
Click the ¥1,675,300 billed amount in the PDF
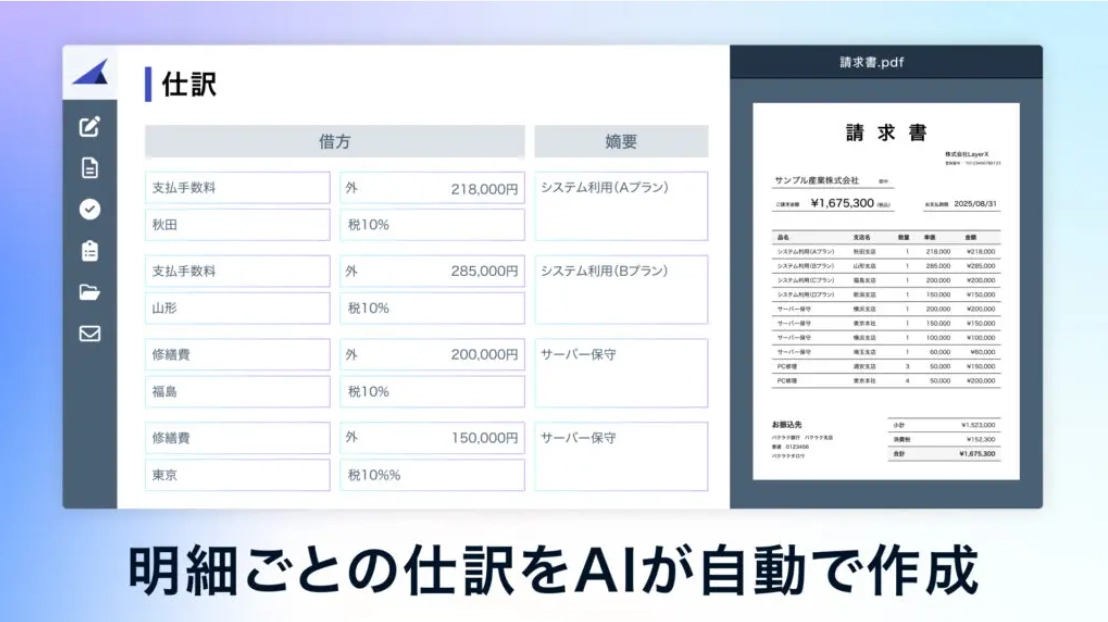pyautogui.click(x=842, y=204)
